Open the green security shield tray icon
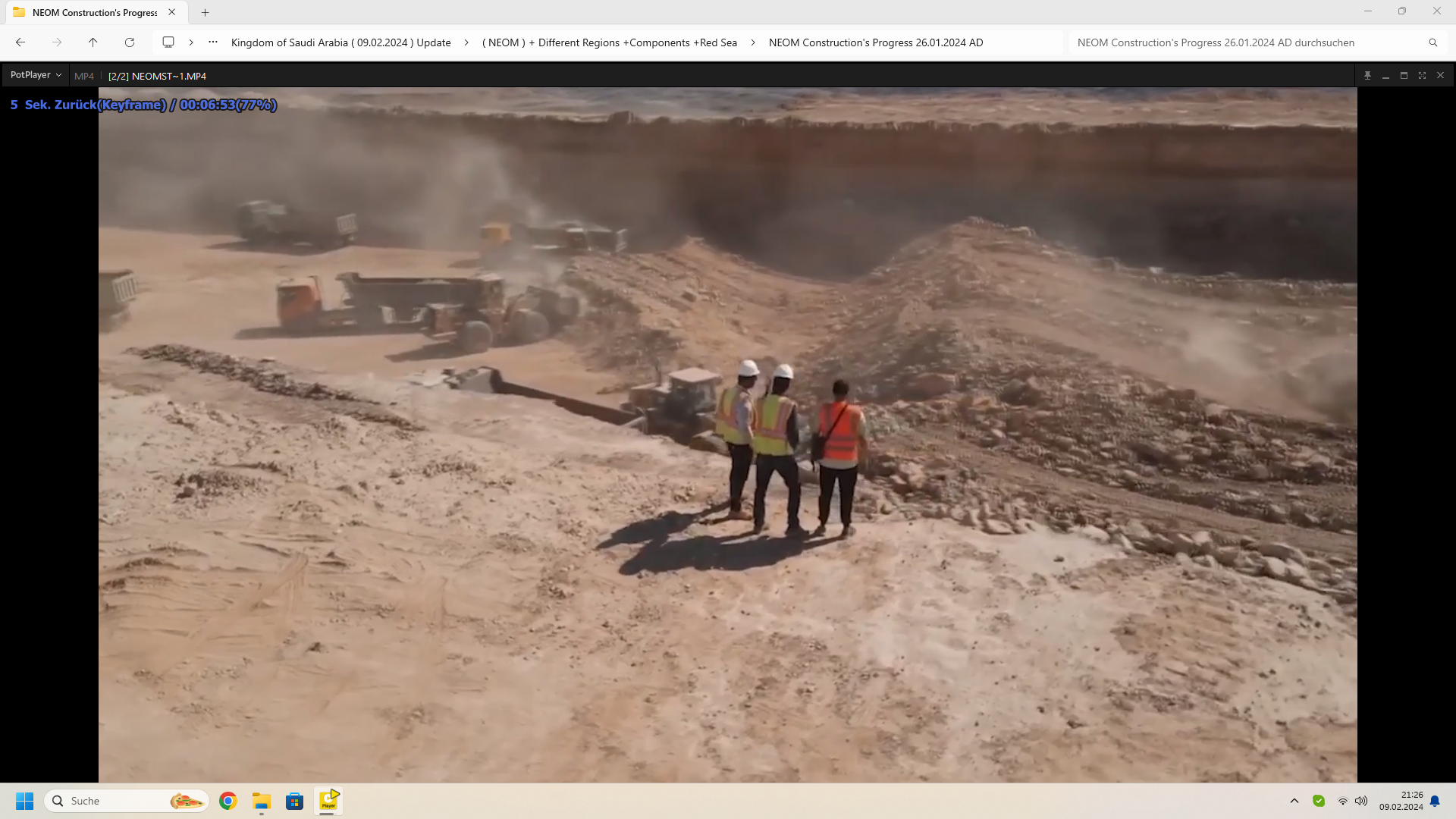The image size is (1456, 819). click(1319, 801)
